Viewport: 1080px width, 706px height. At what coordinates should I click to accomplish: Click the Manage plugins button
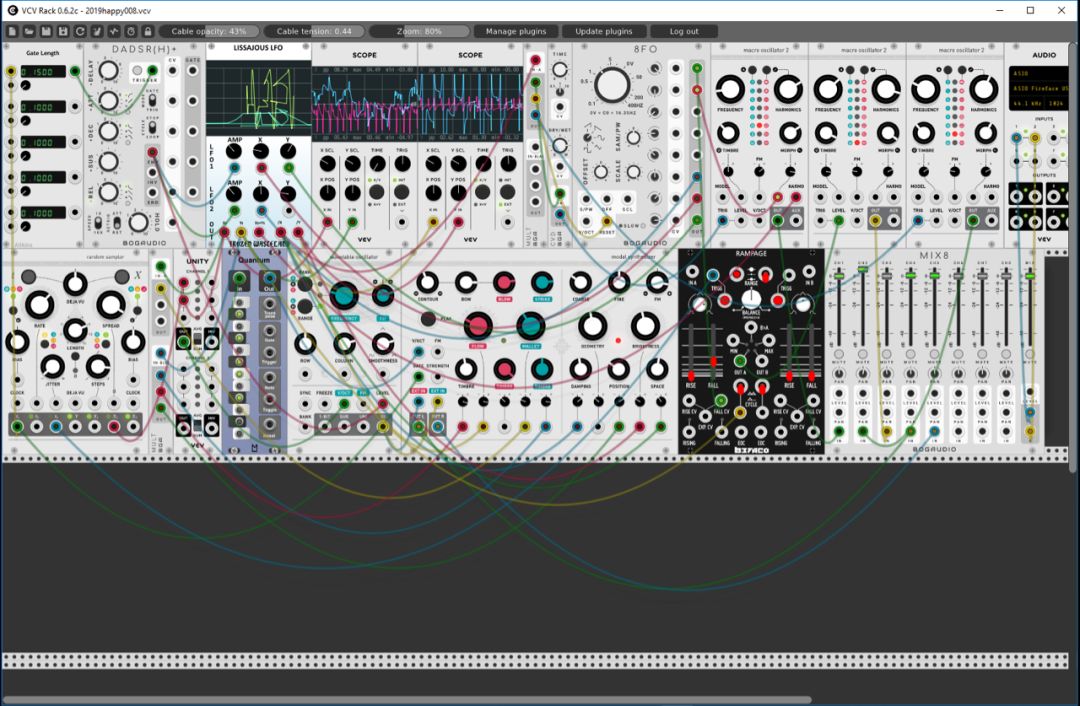(x=516, y=31)
